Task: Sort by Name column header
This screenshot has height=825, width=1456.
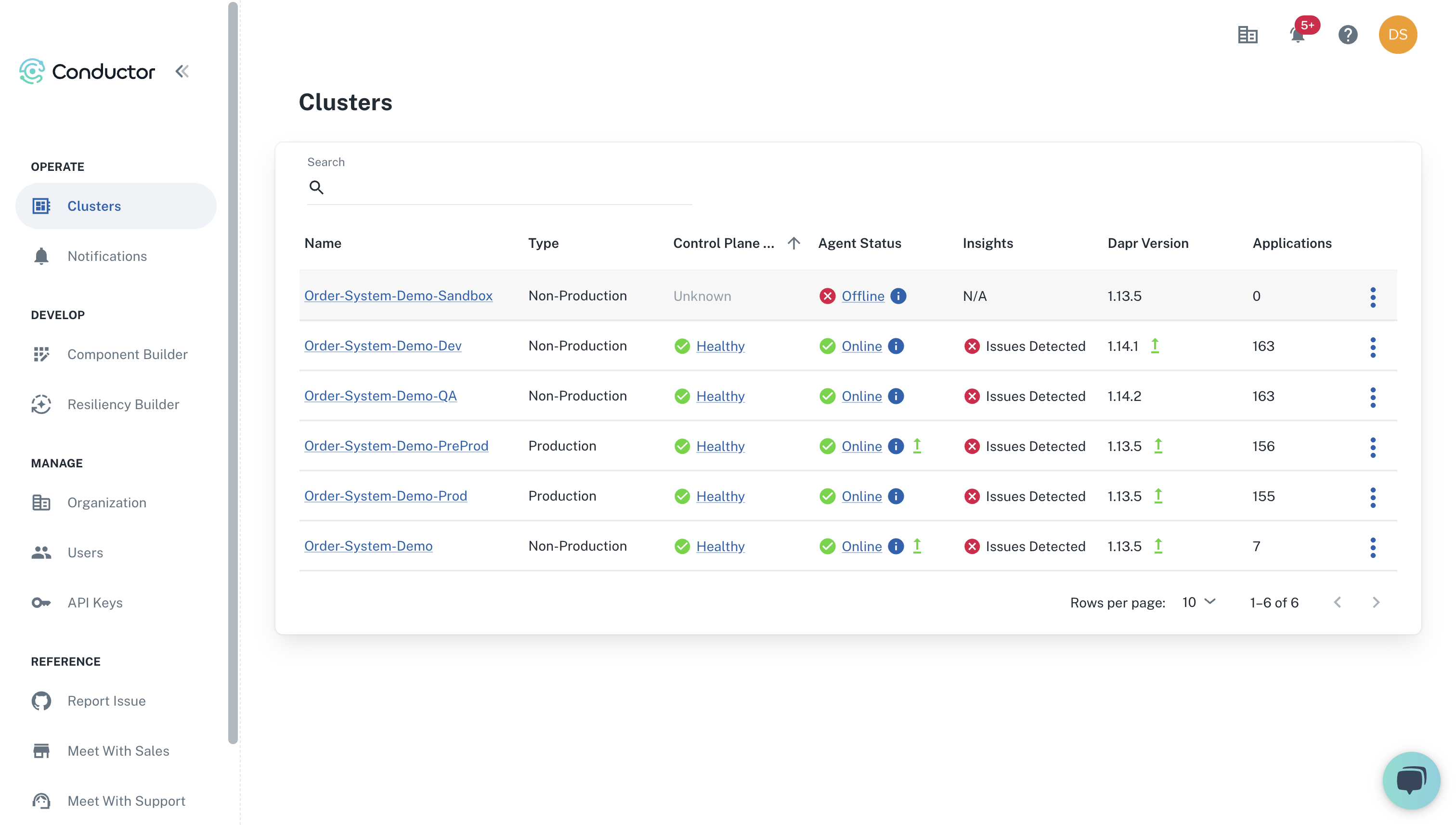Action: click(x=323, y=243)
